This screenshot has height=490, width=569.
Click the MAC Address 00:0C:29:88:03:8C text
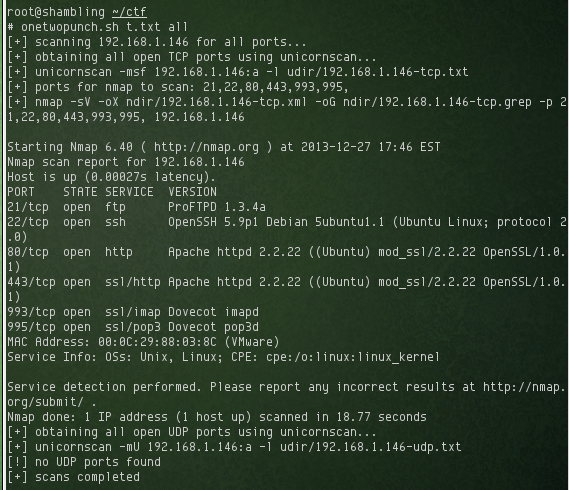[x=143, y=342]
